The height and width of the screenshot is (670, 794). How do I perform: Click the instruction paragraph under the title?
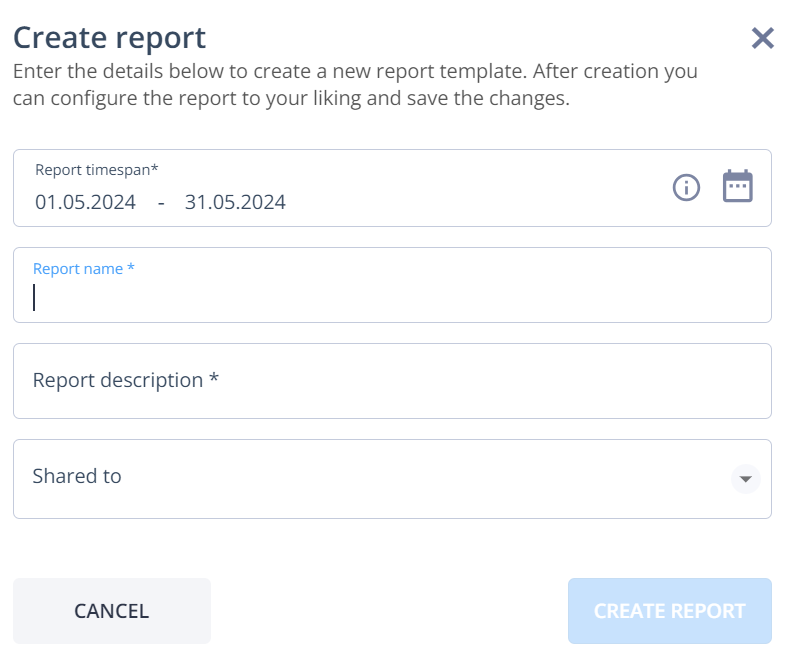pos(355,85)
